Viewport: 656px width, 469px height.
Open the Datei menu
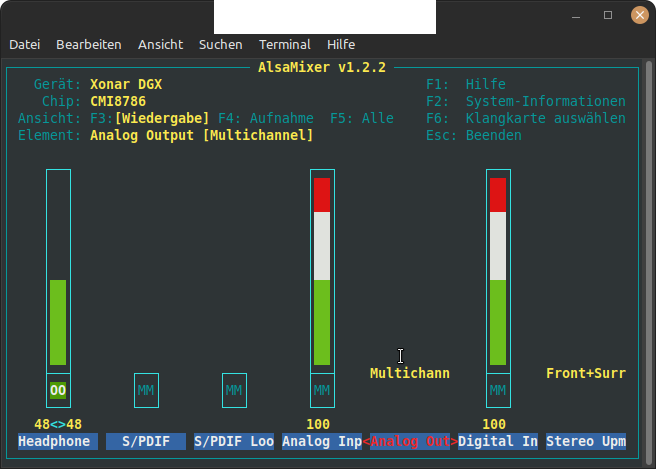pyautogui.click(x=25, y=45)
